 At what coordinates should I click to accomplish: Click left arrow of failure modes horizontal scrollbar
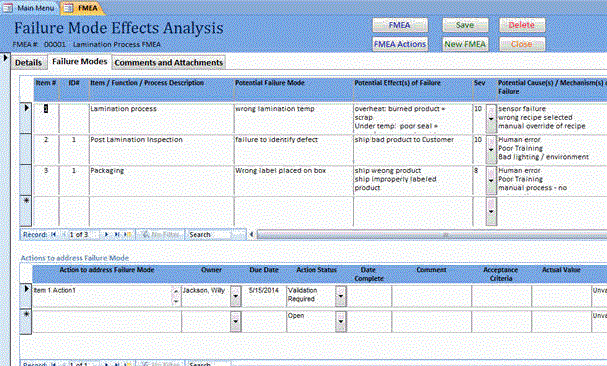pyautogui.click(x=252, y=234)
